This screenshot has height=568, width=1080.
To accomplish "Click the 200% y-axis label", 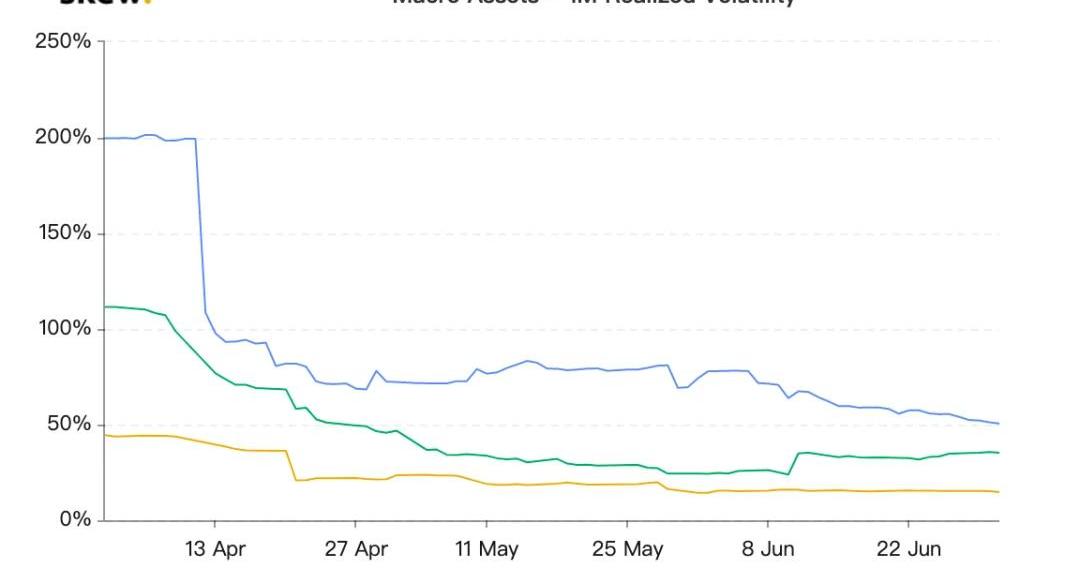I will [x=63, y=138].
